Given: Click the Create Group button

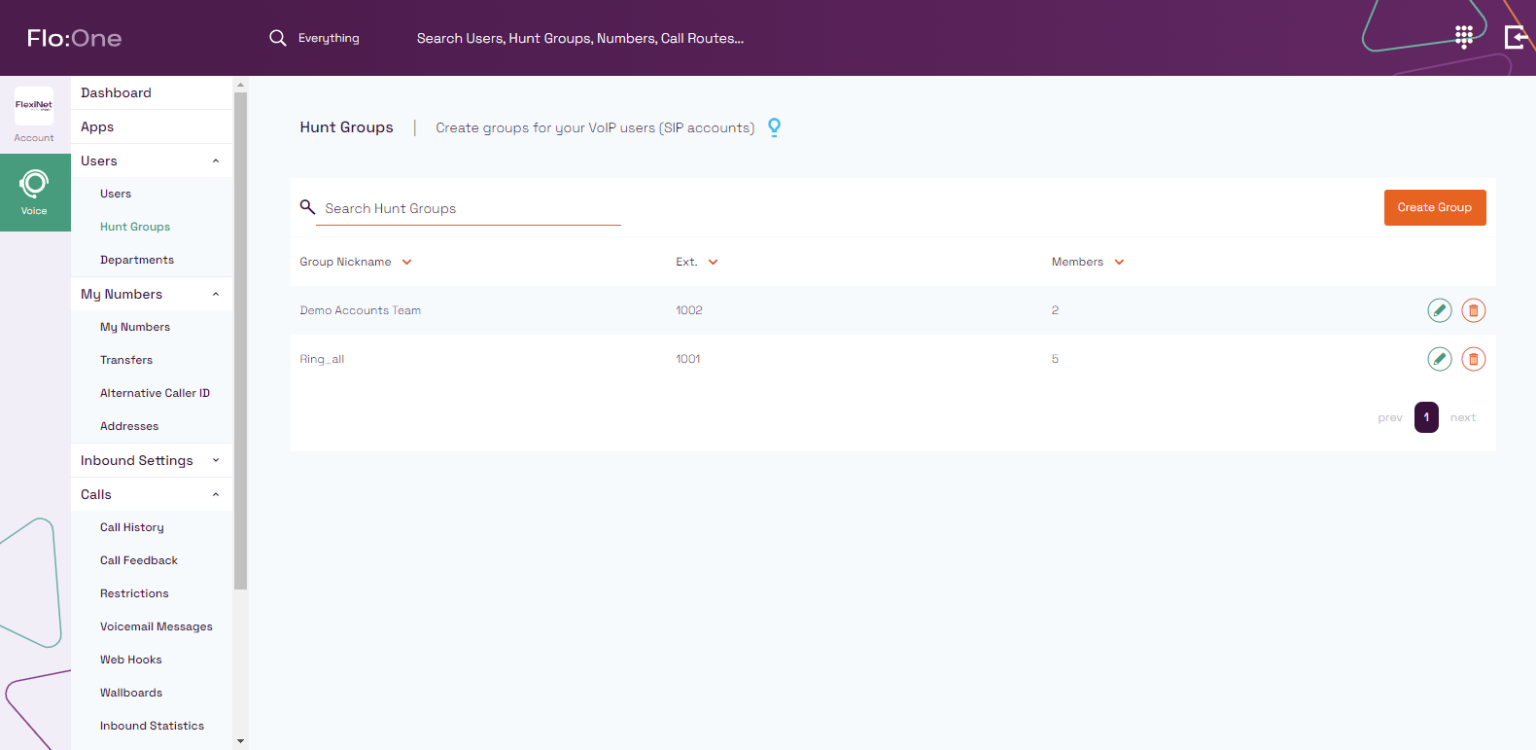Looking at the screenshot, I should (1434, 207).
